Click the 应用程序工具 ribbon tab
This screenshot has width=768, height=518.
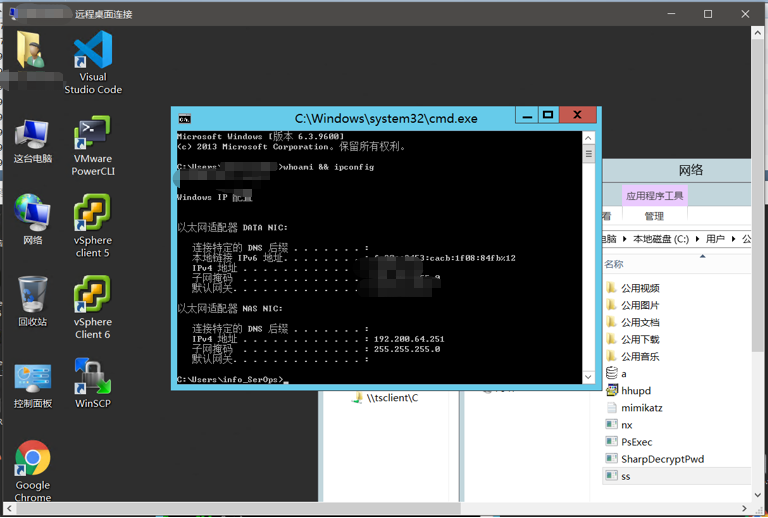(655, 196)
